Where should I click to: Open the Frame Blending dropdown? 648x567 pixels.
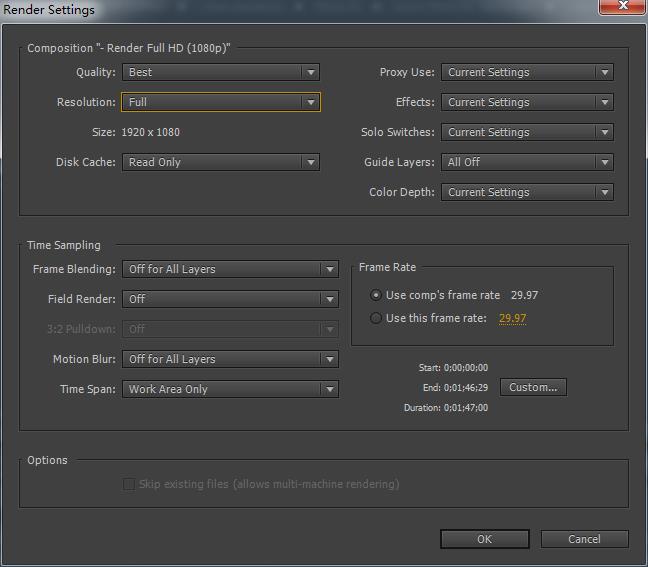click(x=230, y=269)
